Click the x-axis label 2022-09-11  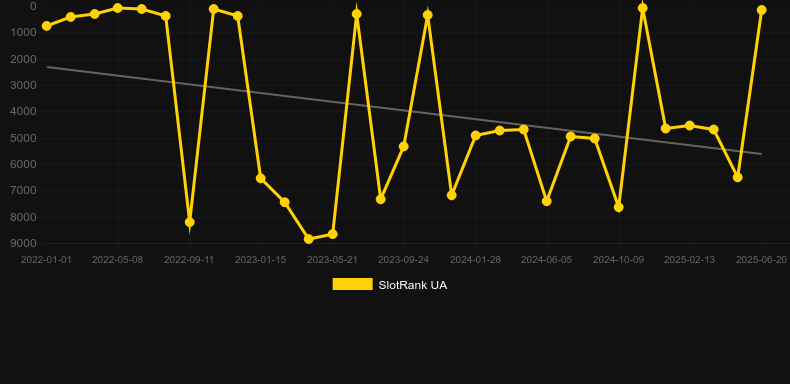[x=189, y=260]
